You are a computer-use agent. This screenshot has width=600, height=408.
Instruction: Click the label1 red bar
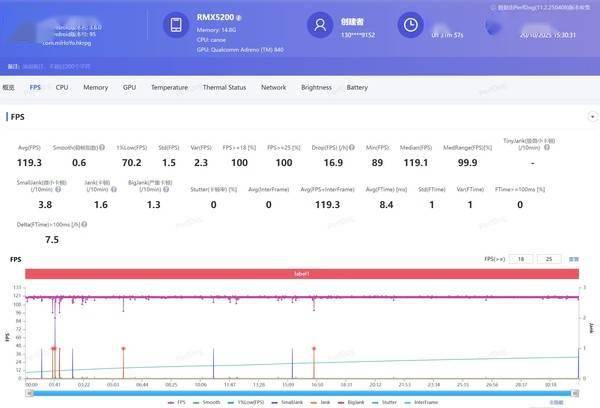301,274
